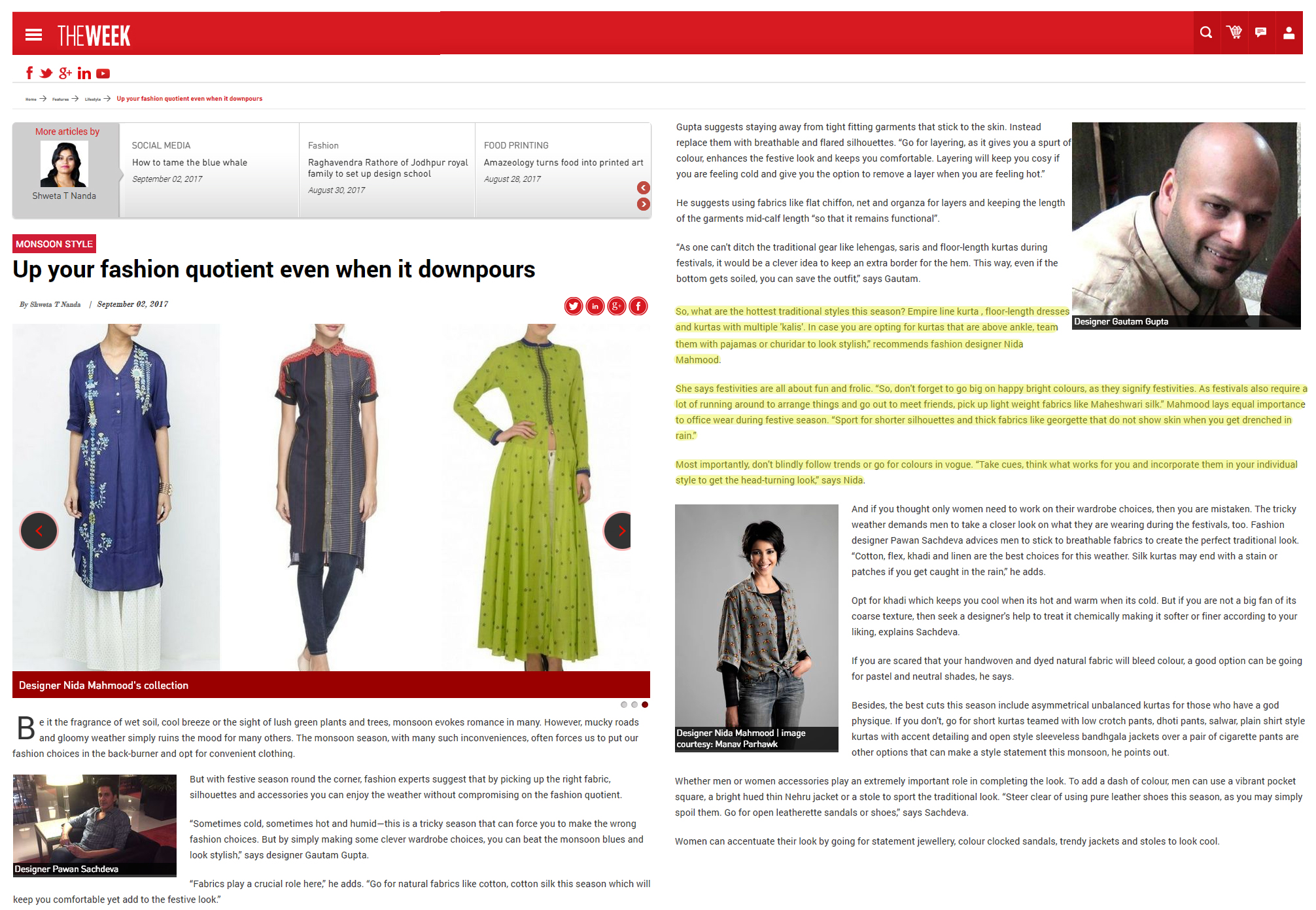Image resolution: width=1316 pixels, height=910 pixels.
Task: Show previous author articles with up arrow
Action: 644,188
